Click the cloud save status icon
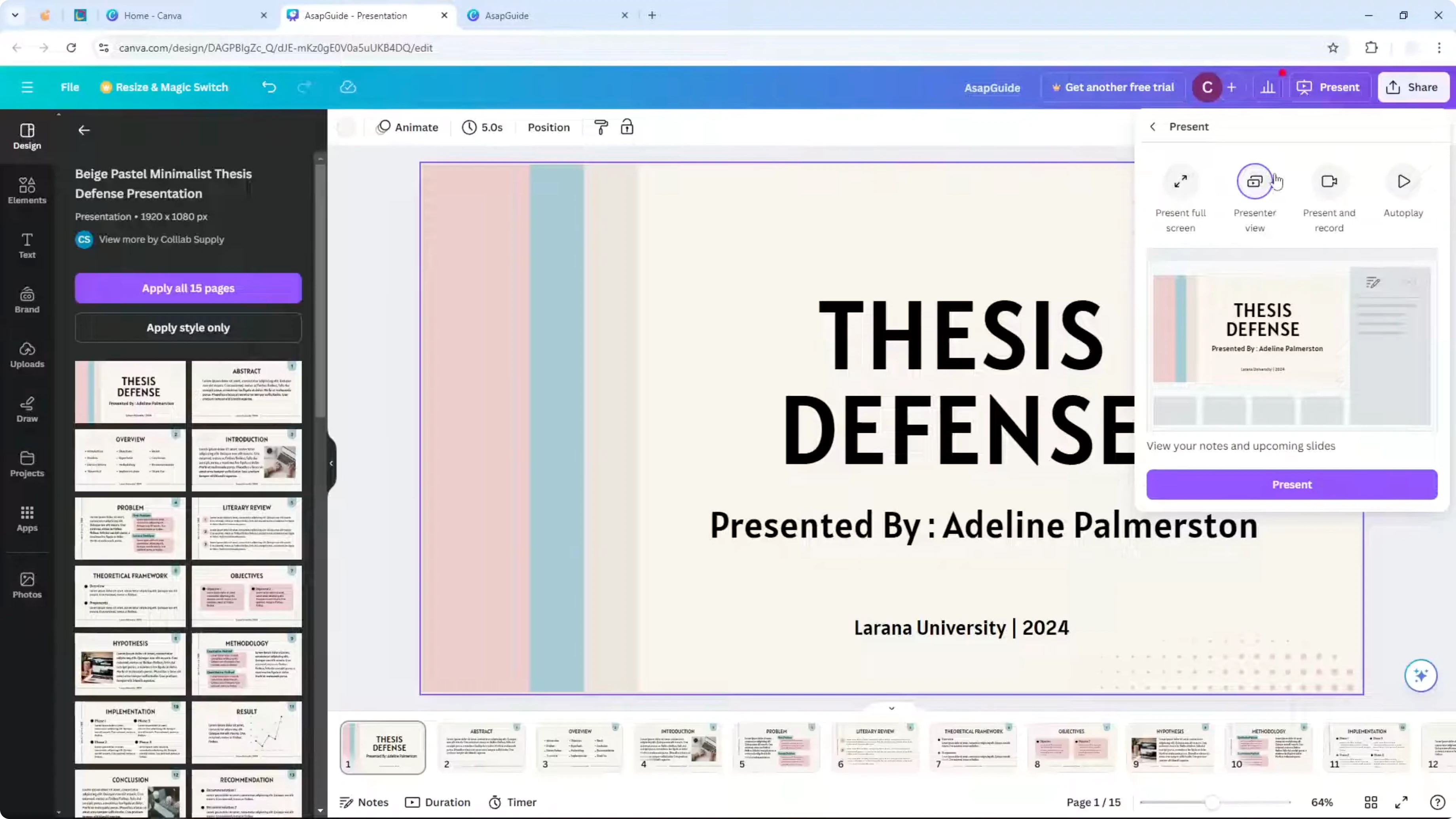The width and height of the screenshot is (1456, 819). [x=348, y=87]
